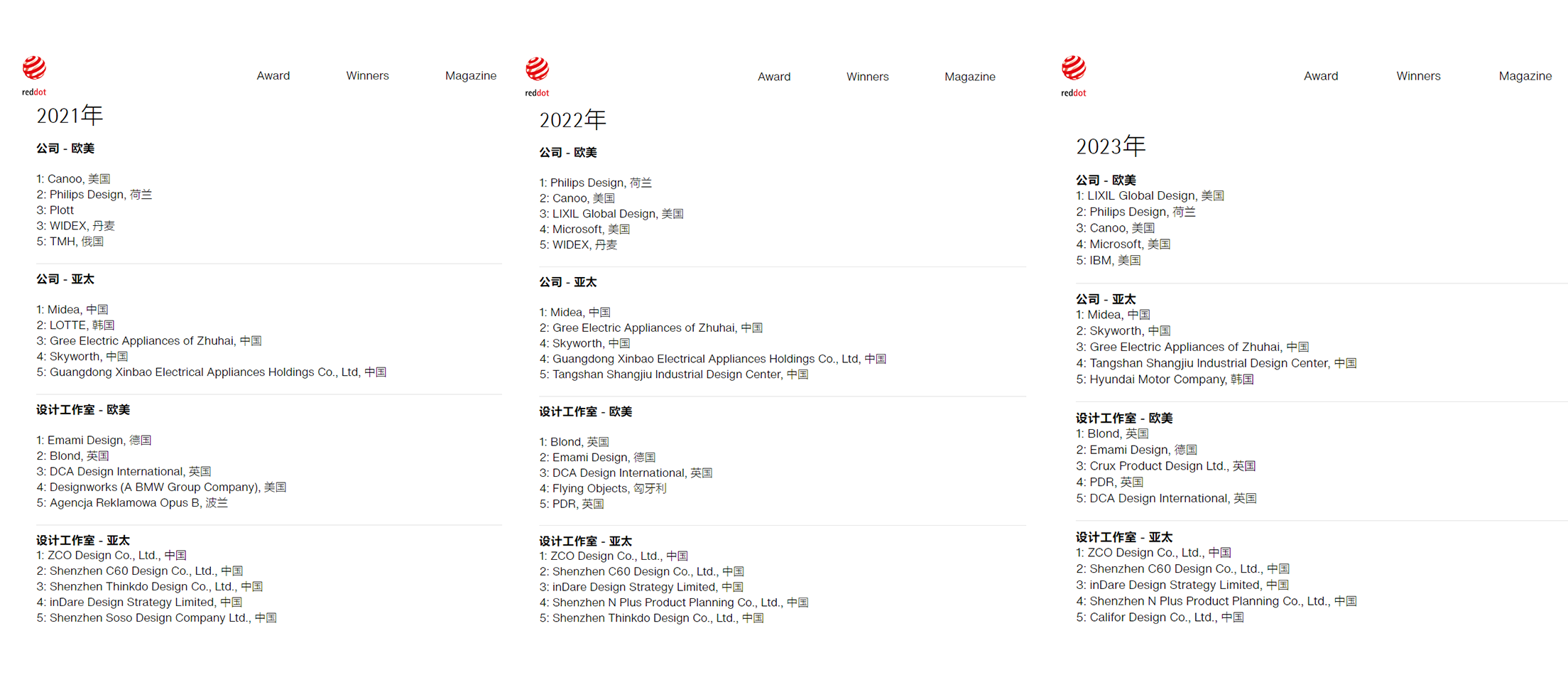1568x675 pixels.
Task: Click '4: PDR, 英国' in 2023 list
Action: (x=1109, y=482)
